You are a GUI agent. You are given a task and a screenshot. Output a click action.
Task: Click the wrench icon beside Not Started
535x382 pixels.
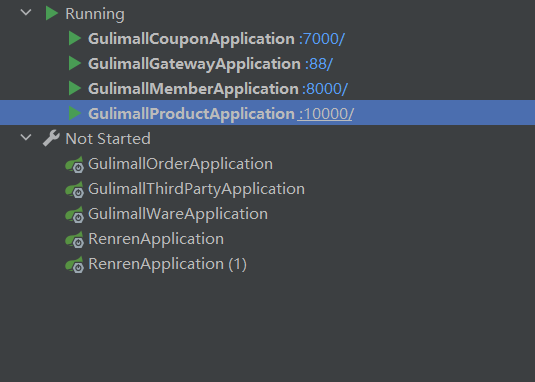click(51, 138)
